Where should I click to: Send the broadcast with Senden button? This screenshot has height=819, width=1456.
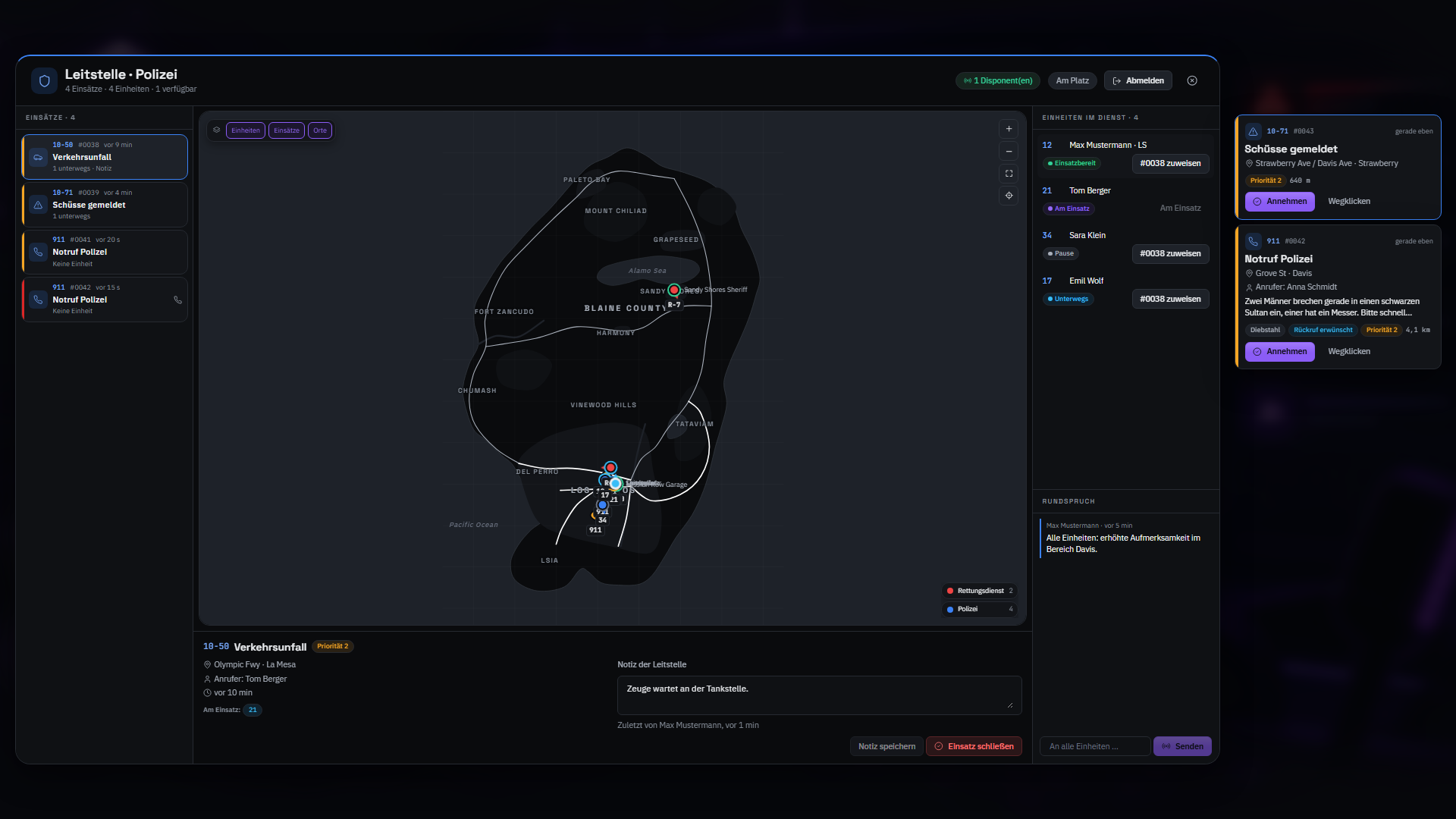click(x=1182, y=746)
